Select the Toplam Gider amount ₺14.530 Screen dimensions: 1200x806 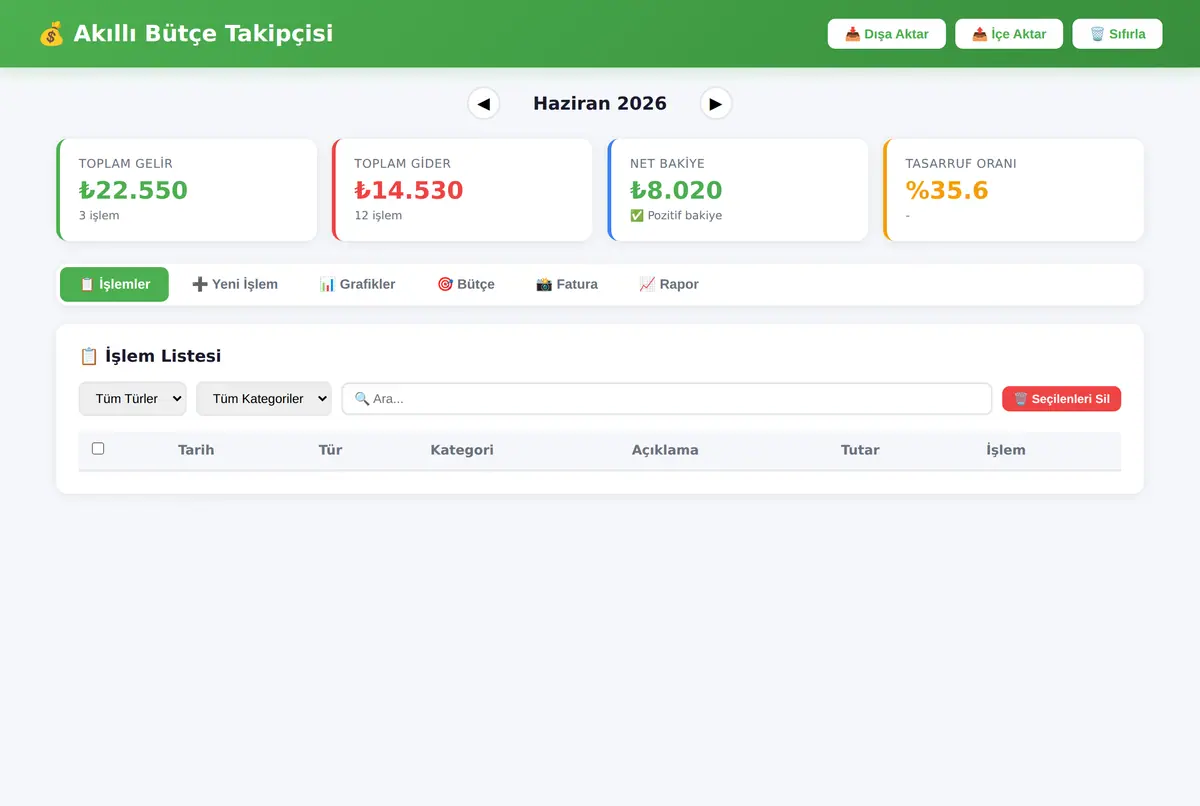(x=409, y=190)
